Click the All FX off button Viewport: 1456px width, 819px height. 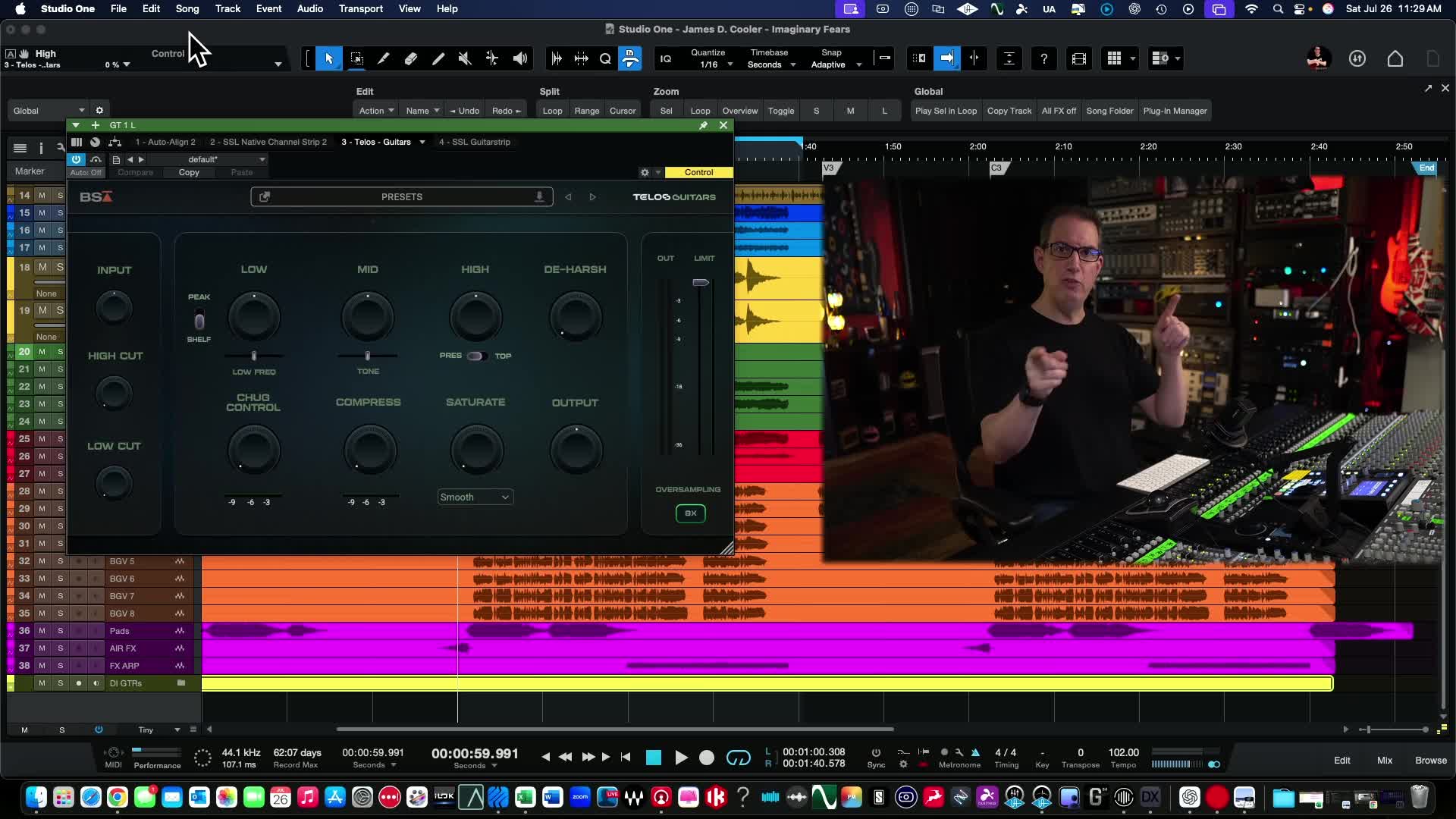tap(1059, 111)
